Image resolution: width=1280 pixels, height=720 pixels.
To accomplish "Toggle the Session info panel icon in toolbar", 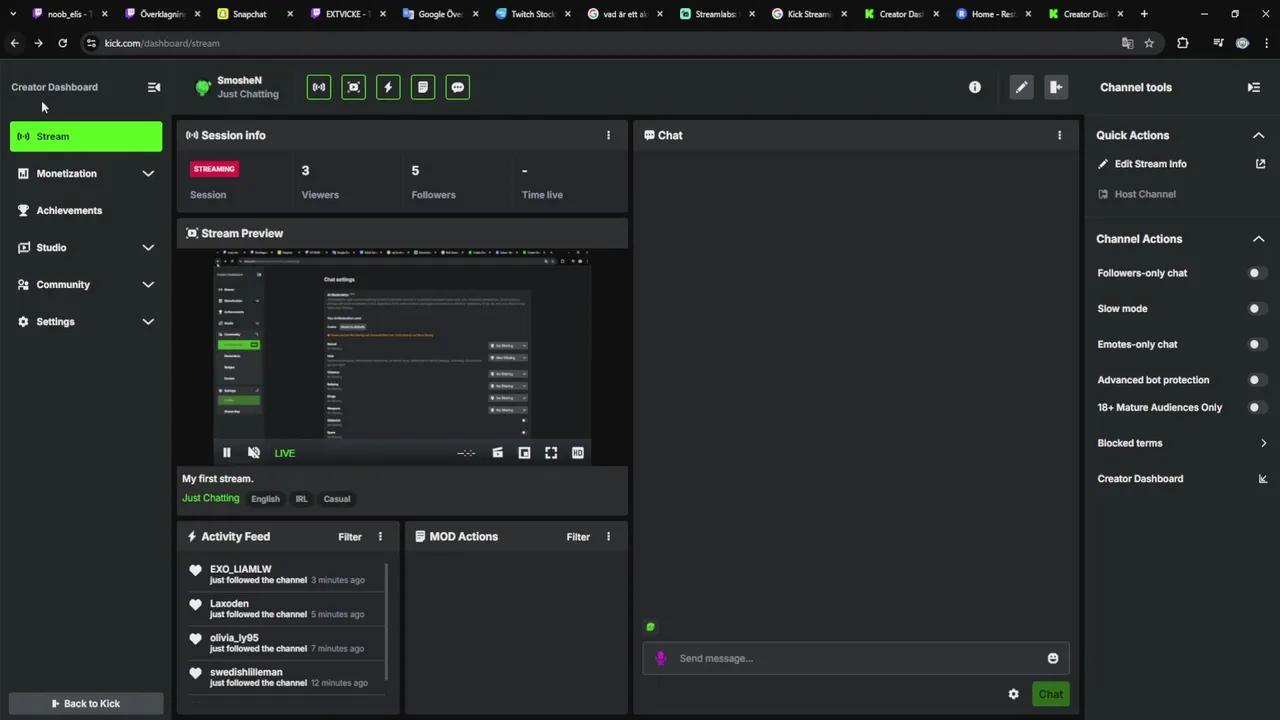I will (x=319, y=87).
